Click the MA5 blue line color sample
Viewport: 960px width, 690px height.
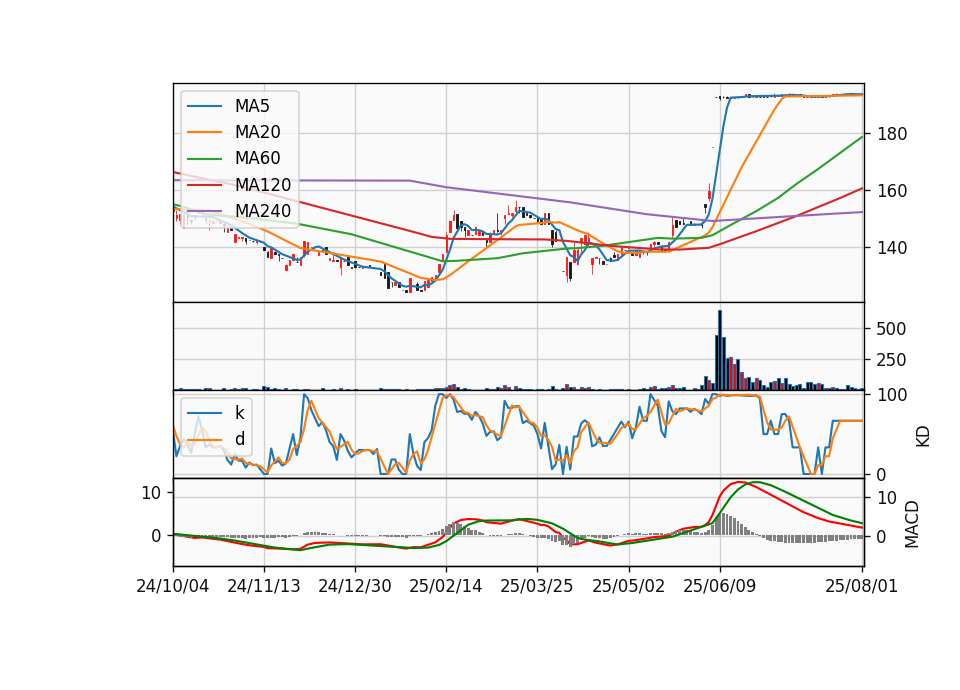pyautogui.click(x=204, y=106)
